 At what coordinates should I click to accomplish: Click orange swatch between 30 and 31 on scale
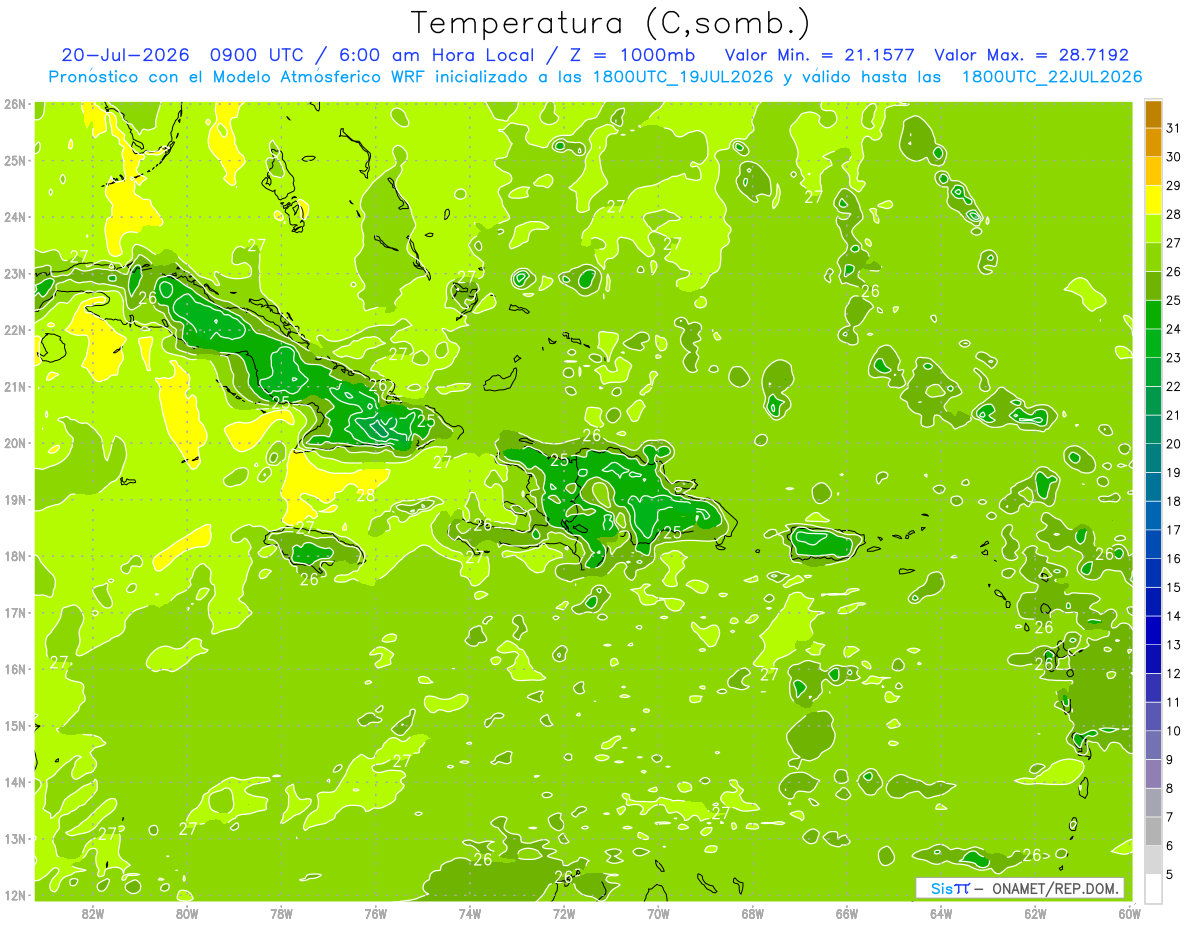(1153, 143)
